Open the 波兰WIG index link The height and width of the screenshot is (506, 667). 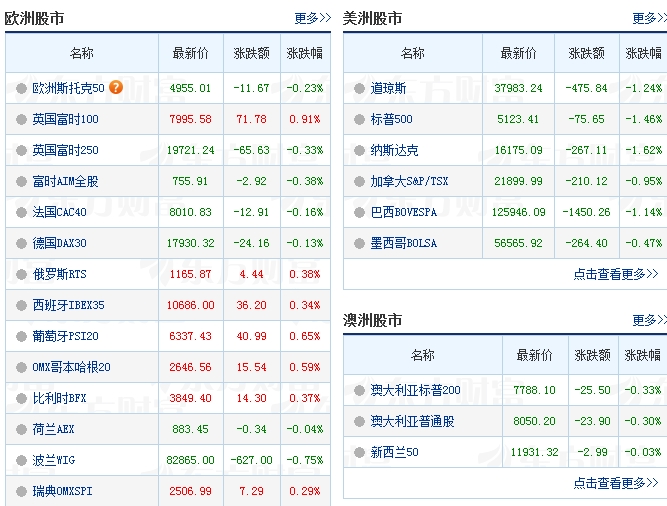(x=54, y=461)
